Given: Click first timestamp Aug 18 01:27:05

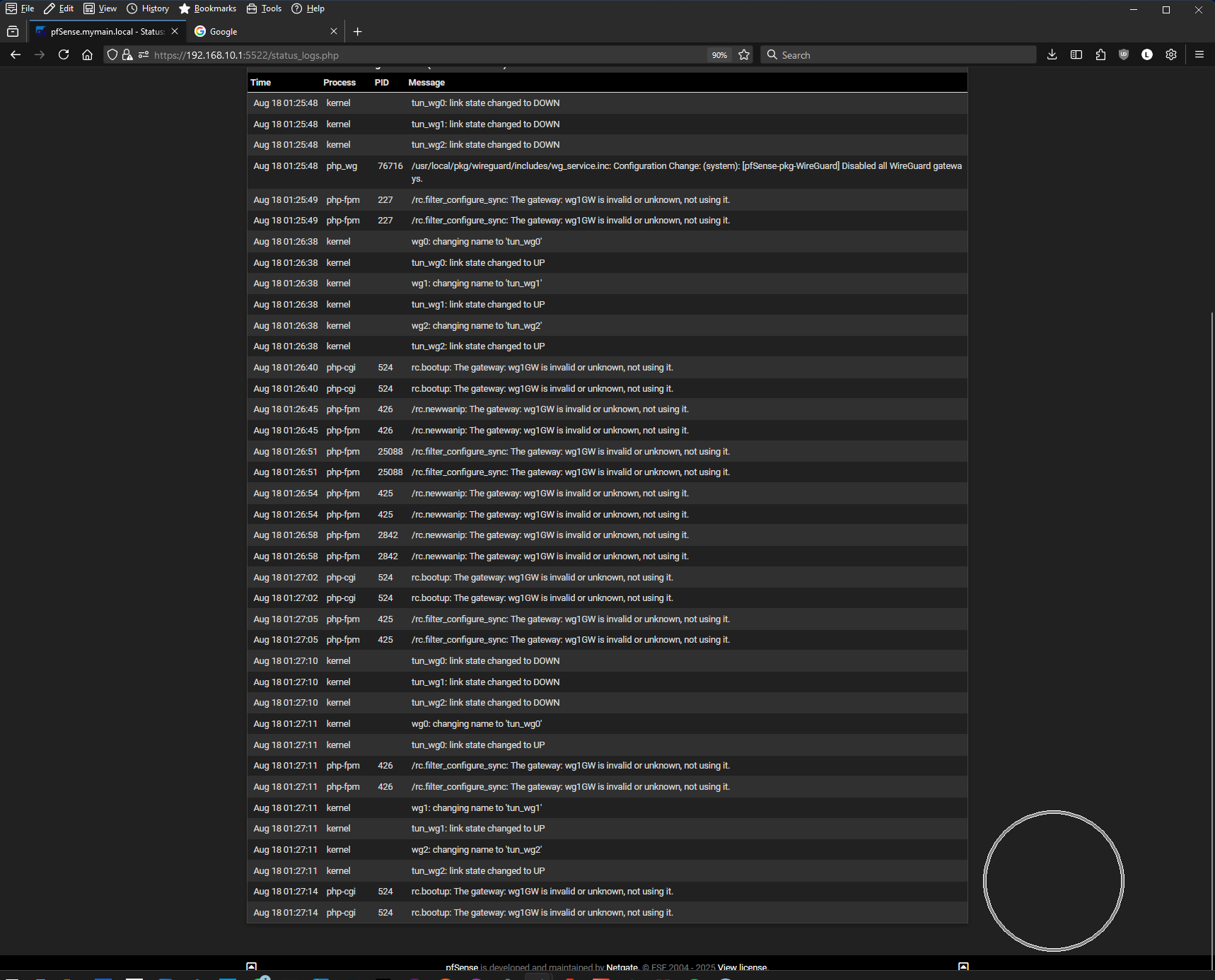Looking at the screenshot, I should point(286,619).
